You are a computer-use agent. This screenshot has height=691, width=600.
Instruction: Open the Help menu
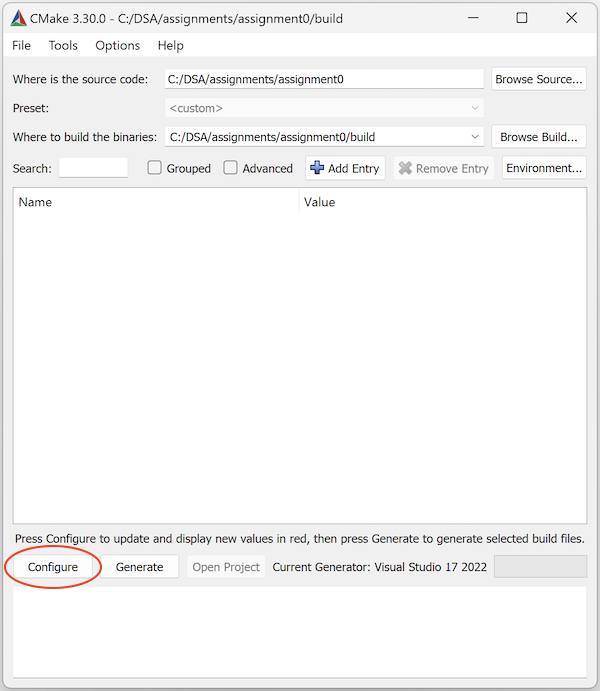[x=171, y=45]
